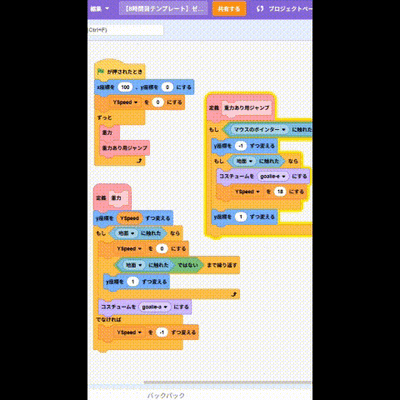
Task: Select the 定義 重力あり用ジャンプ hat block
Action: point(241,108)
